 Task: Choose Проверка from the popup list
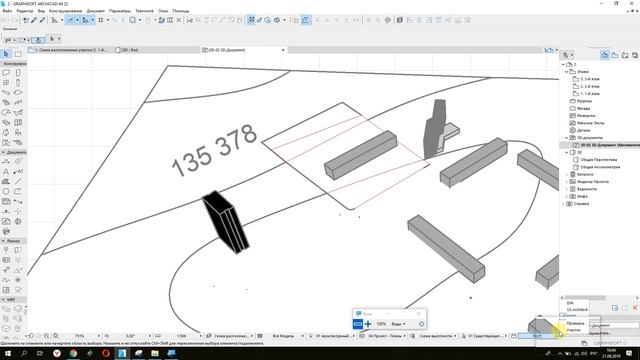(x=575, y=323)
